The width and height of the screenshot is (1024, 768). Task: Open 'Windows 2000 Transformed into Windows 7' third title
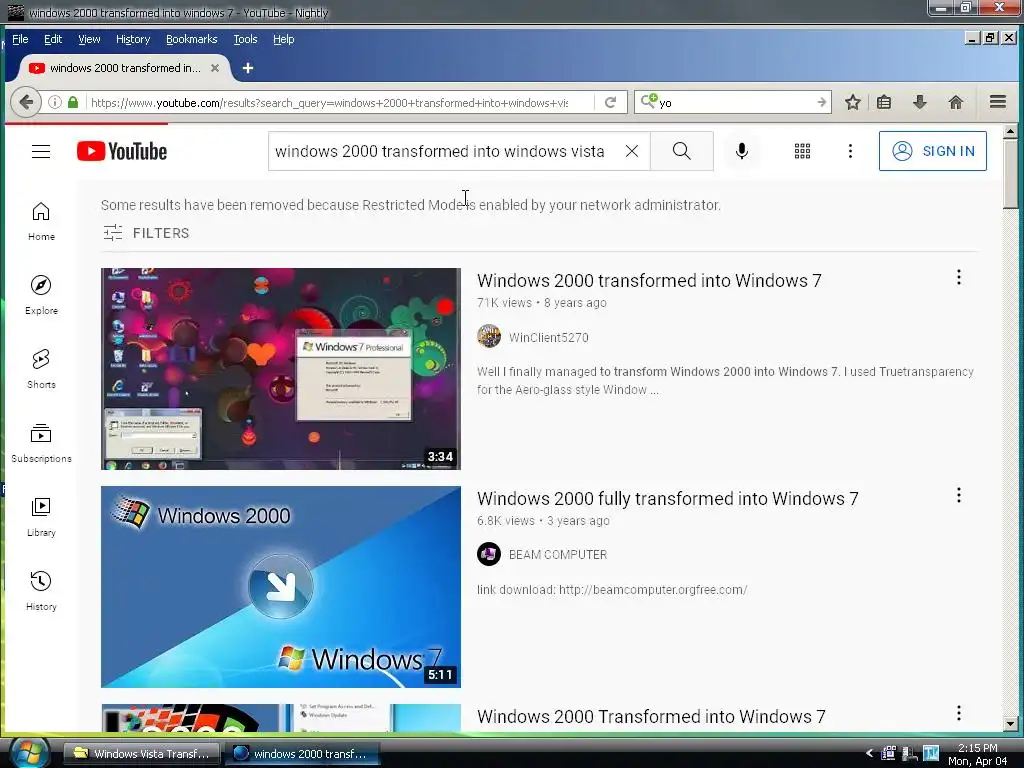[651, 716]
